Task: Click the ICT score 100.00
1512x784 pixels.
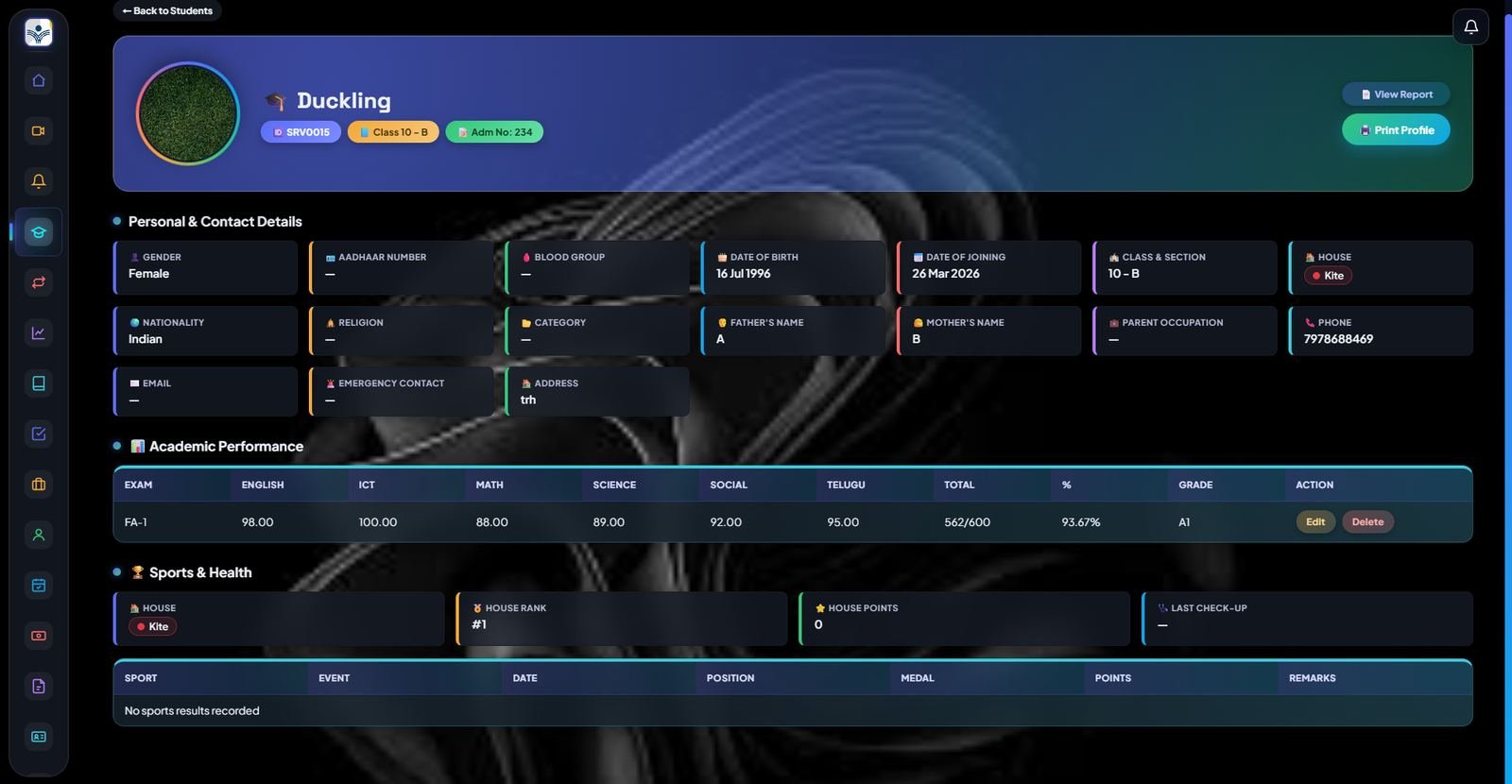Action: (378, 522)
